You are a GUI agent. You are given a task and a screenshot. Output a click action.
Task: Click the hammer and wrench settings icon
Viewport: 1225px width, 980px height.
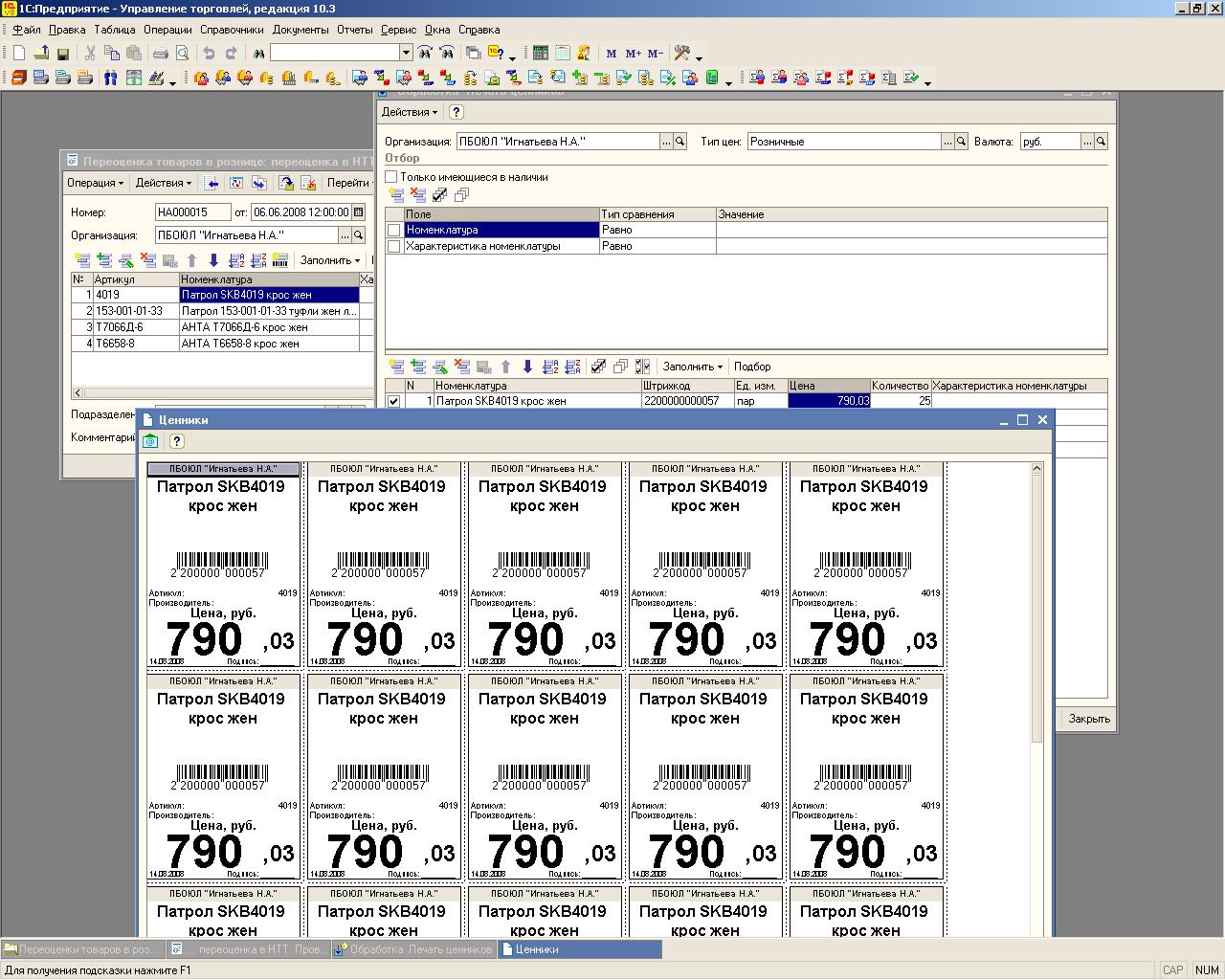pyautogui.click(x=682, y=54)
